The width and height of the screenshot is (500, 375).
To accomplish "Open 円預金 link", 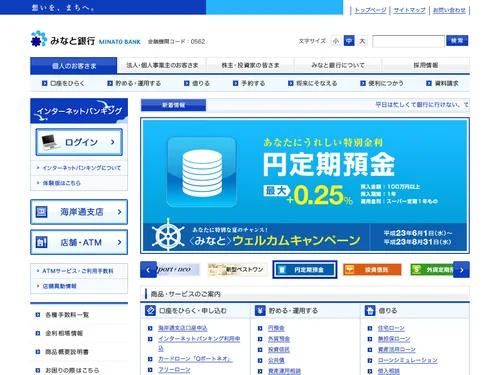I will point(276,328).
